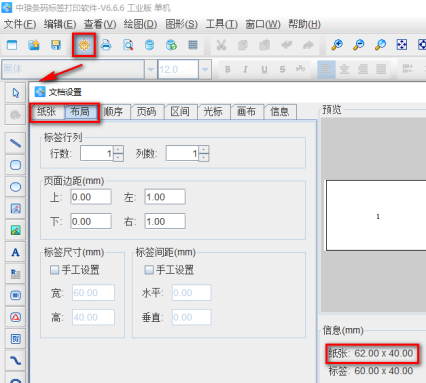Switch to the 区间 tab
Screen dimensions: 426x383
point(180,111)
